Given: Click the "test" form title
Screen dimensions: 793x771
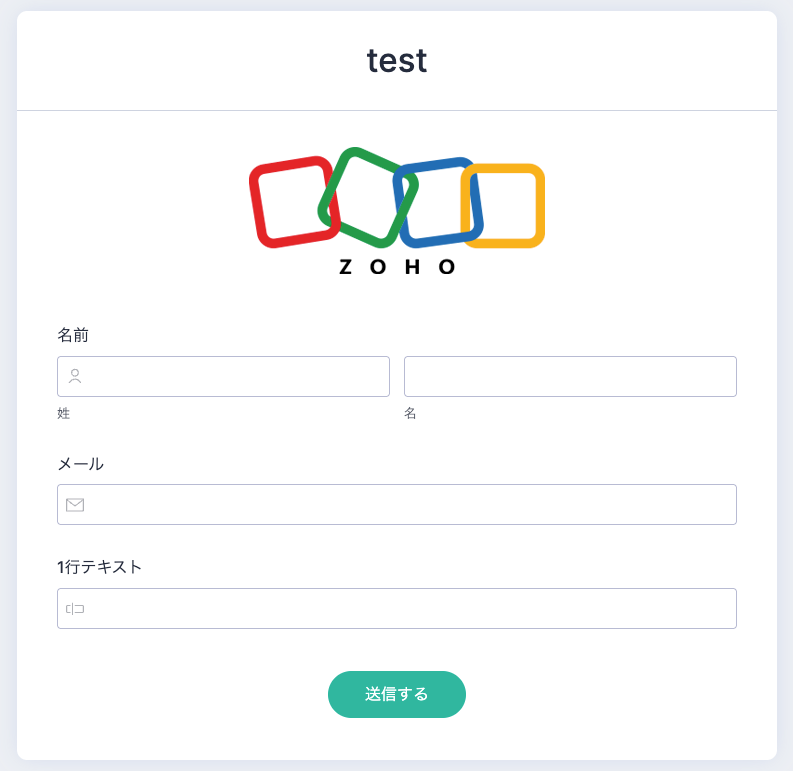Looking at the screenshot, I should (397, 61).
